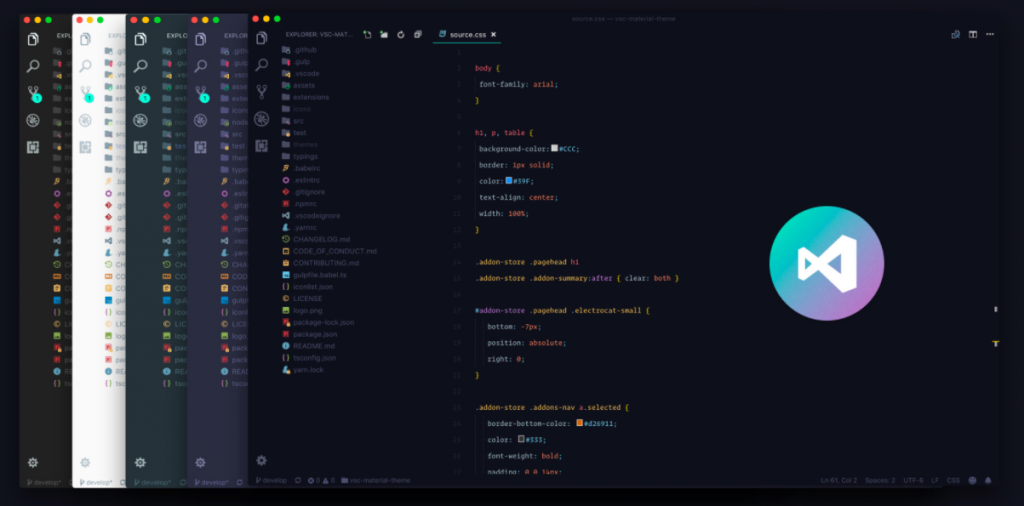1024x506 pixels.
Task: Click the #333 color swatch
Action: point(521,439)
